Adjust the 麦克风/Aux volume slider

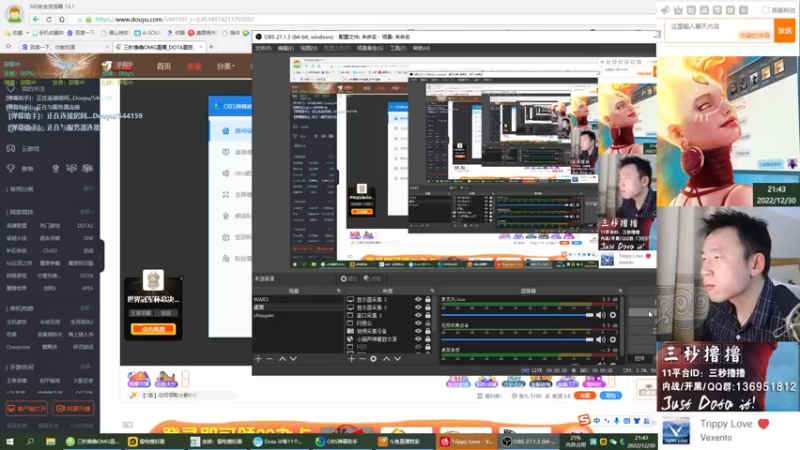click(x=517, y=315)
